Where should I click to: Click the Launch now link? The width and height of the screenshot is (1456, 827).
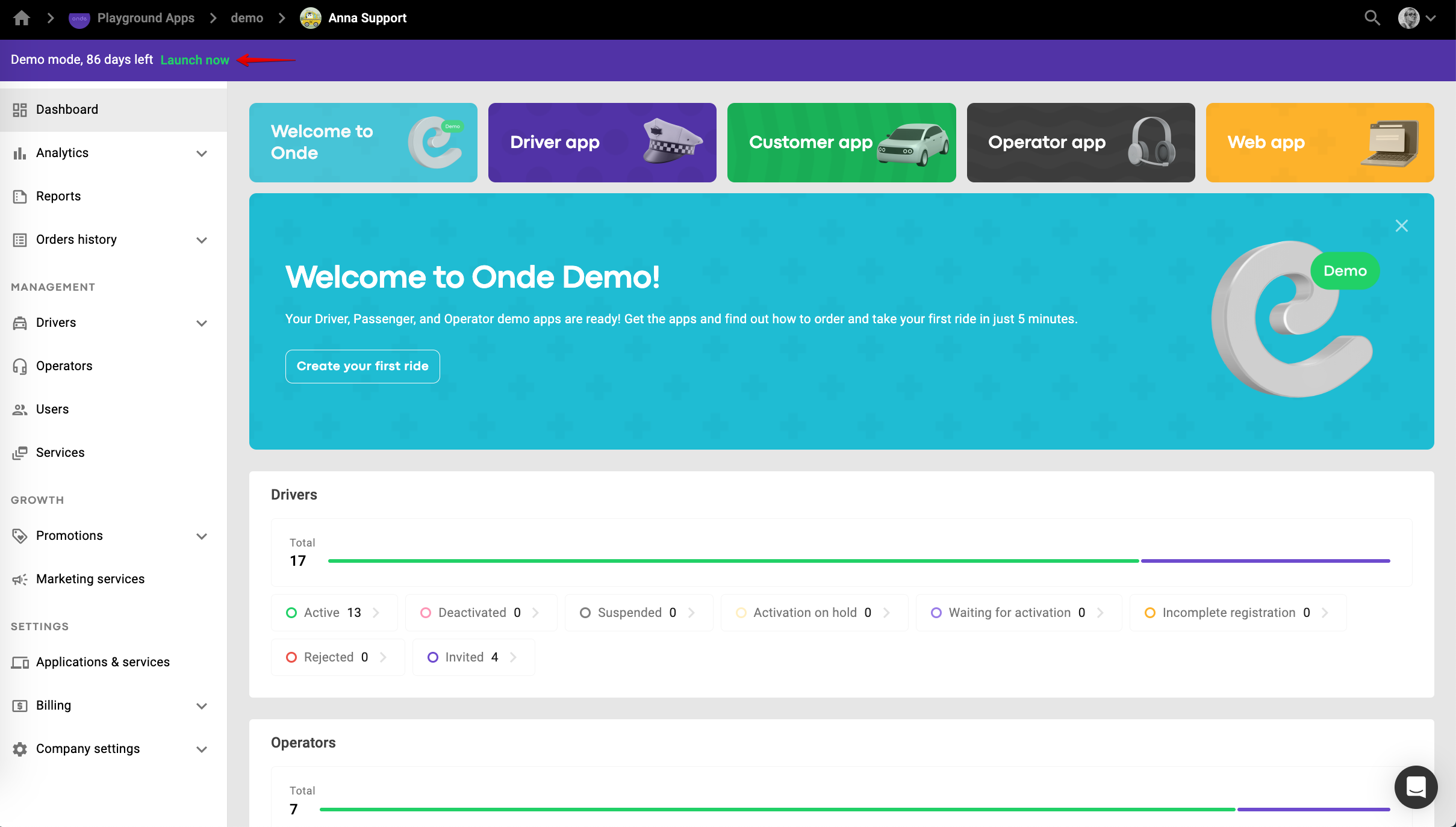click(x=194, y=60)
